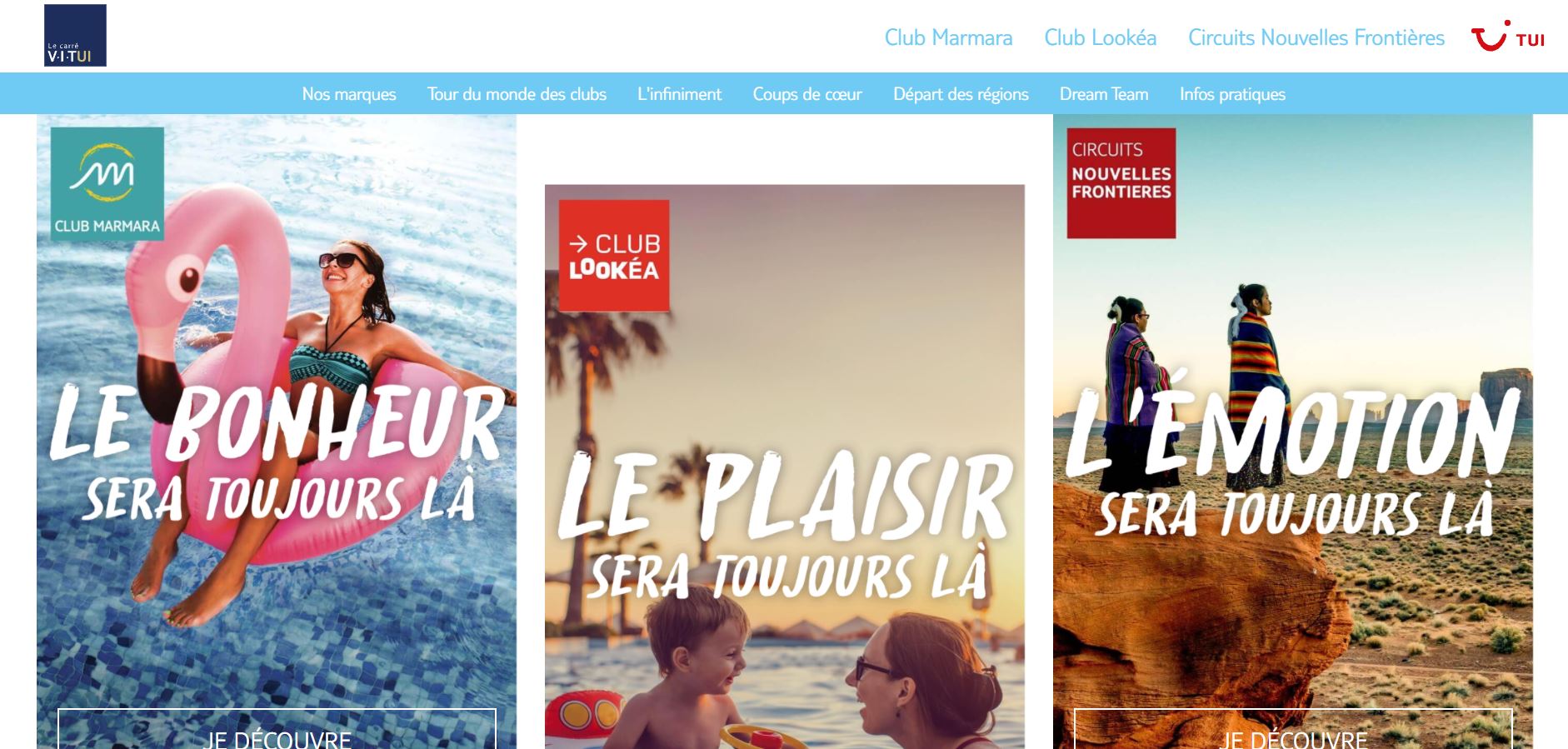
Task: Click the Club Marmara teal badge icon
Action: pos(107,184)
